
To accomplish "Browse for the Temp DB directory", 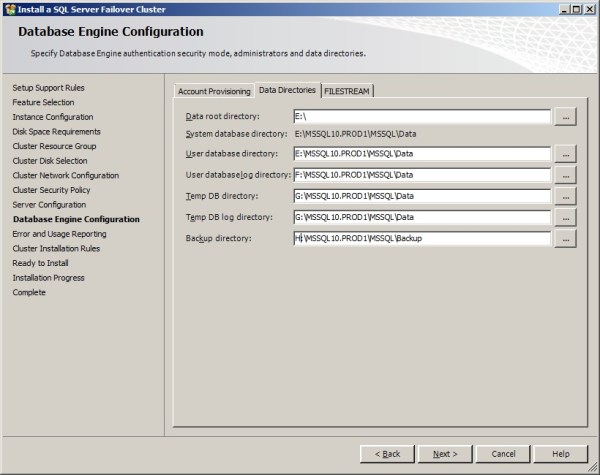I will 566,196.
